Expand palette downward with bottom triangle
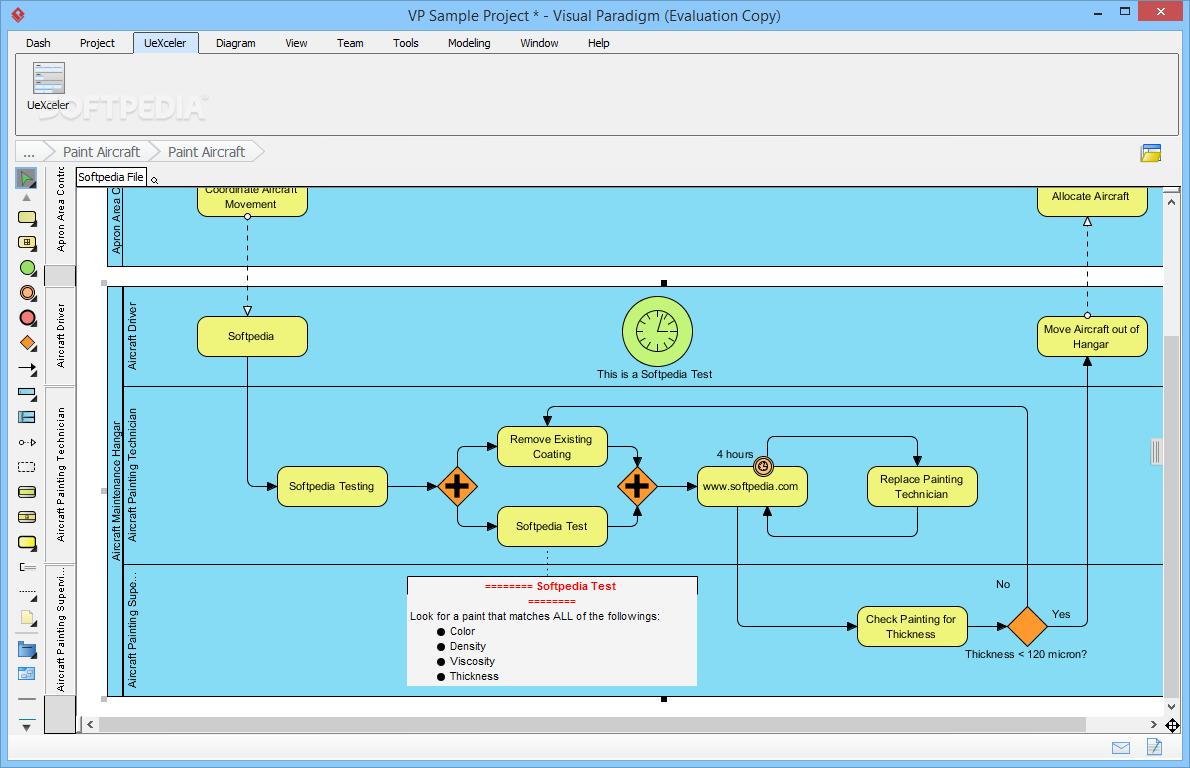Image resolution: width=1190 pixels, height=768 pixels. pyautogui.click(x=27, y=727)
